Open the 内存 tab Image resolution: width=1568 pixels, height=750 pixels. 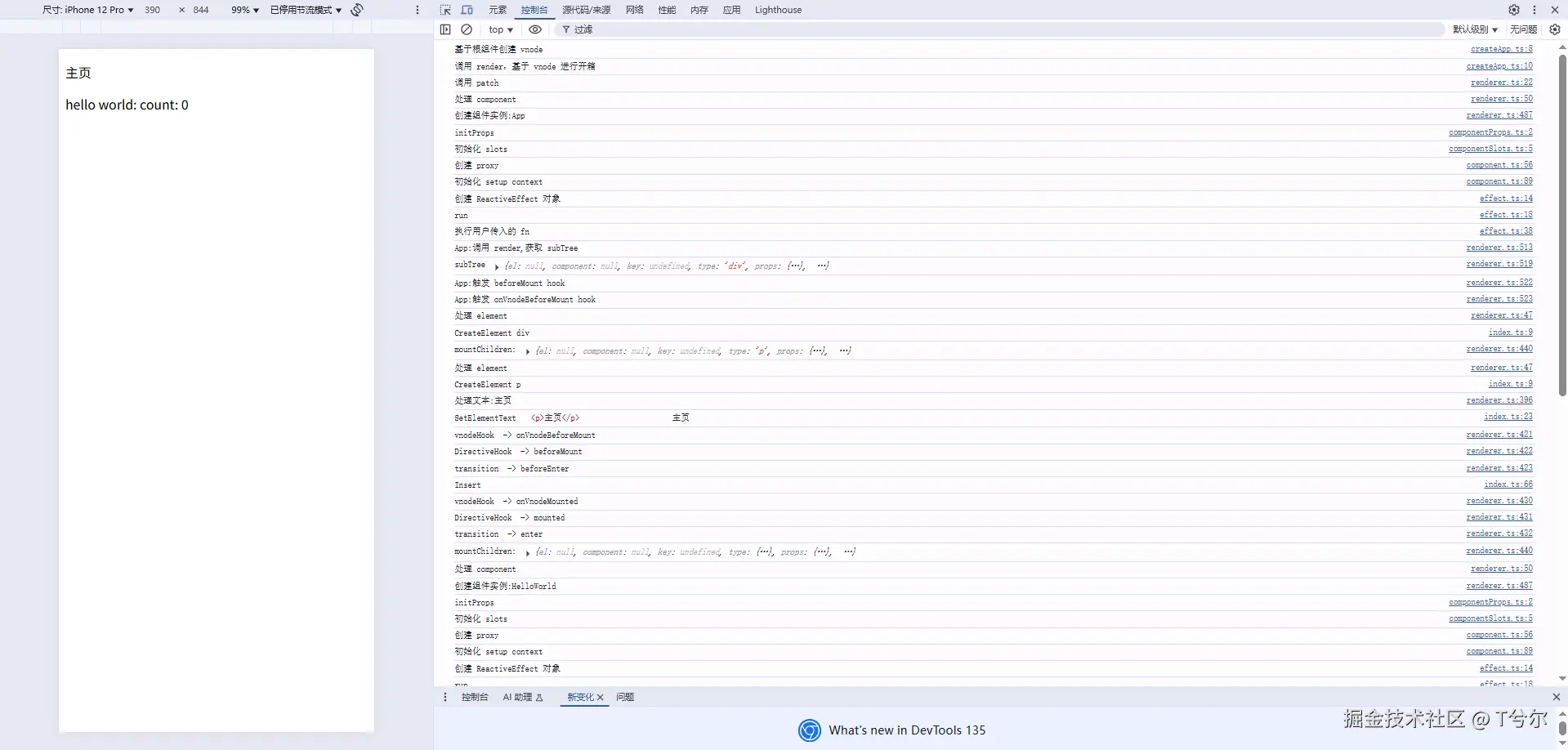699,10
